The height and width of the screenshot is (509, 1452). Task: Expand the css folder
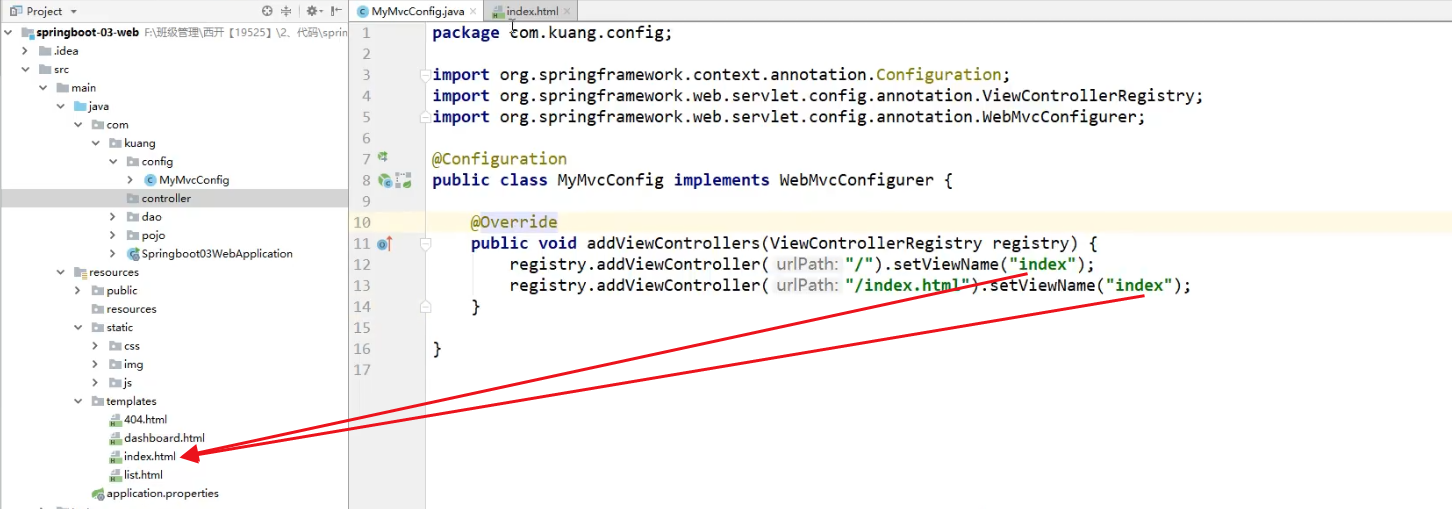95,346
